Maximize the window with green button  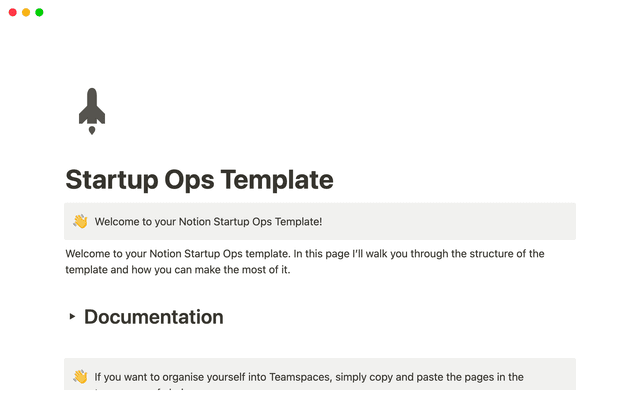39,12
